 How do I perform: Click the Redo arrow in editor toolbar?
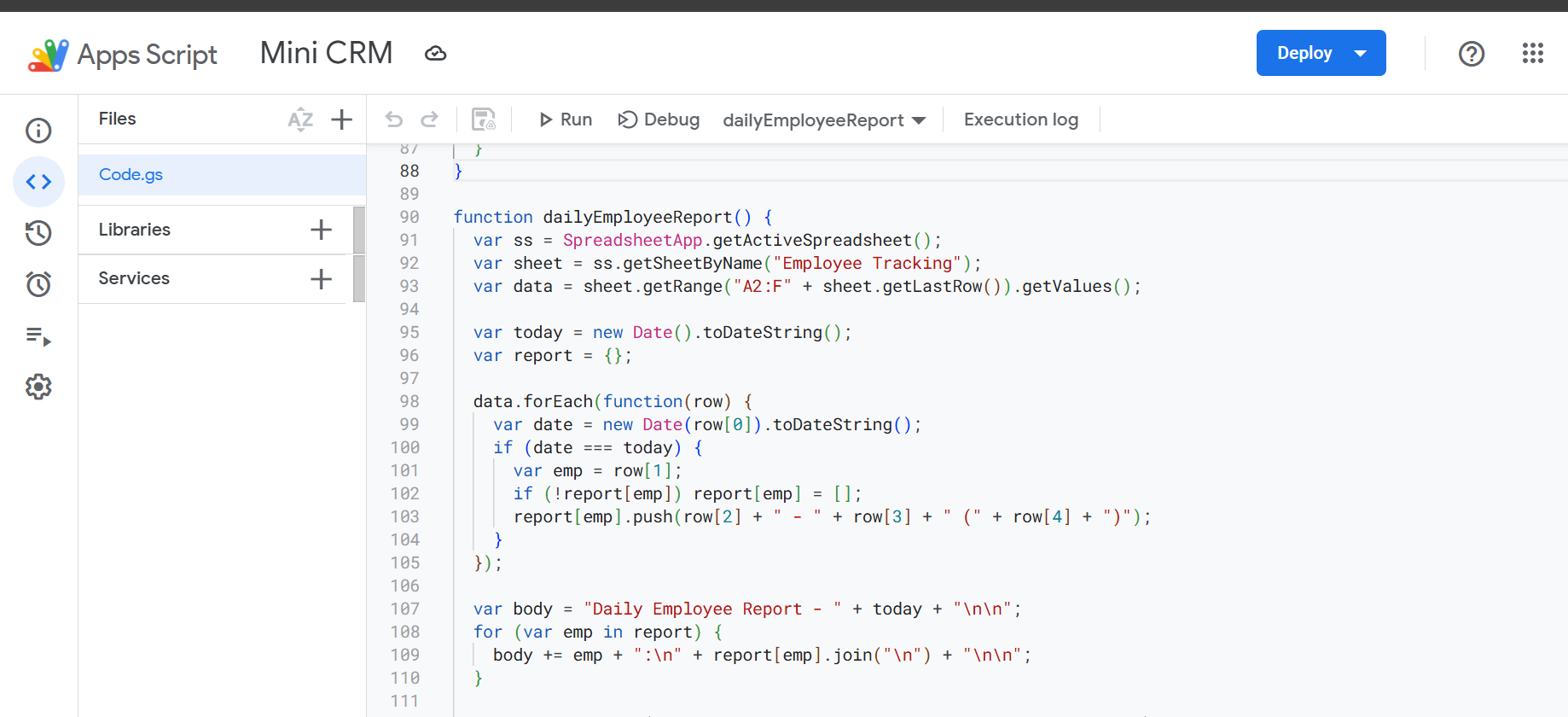coord(430,119)
